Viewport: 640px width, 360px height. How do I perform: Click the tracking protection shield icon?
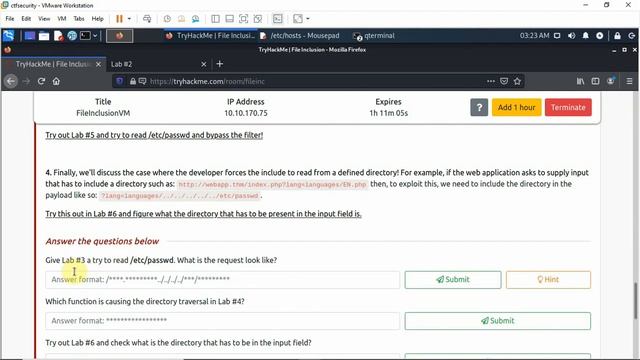pos(120,81)
